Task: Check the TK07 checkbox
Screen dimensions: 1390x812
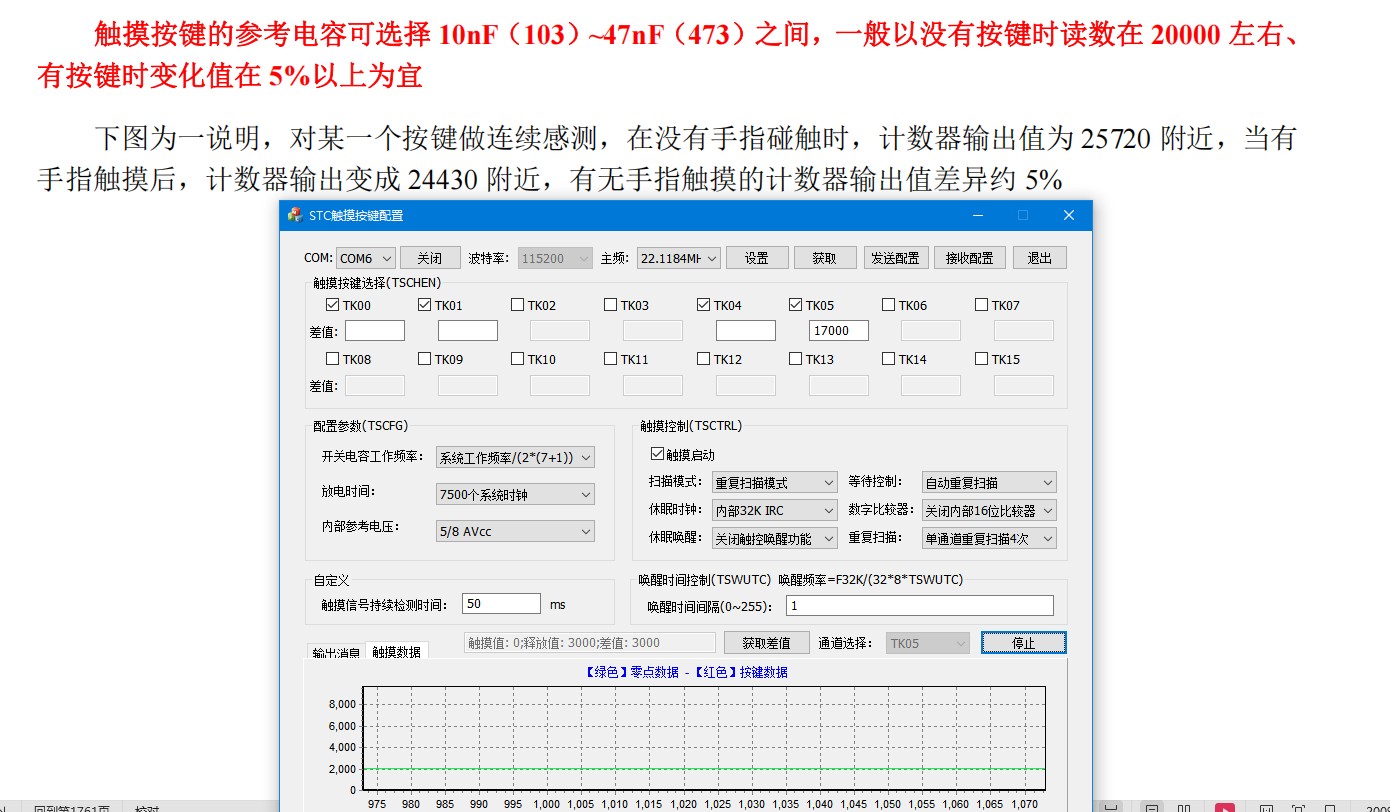Action: [x=981, y=305]
